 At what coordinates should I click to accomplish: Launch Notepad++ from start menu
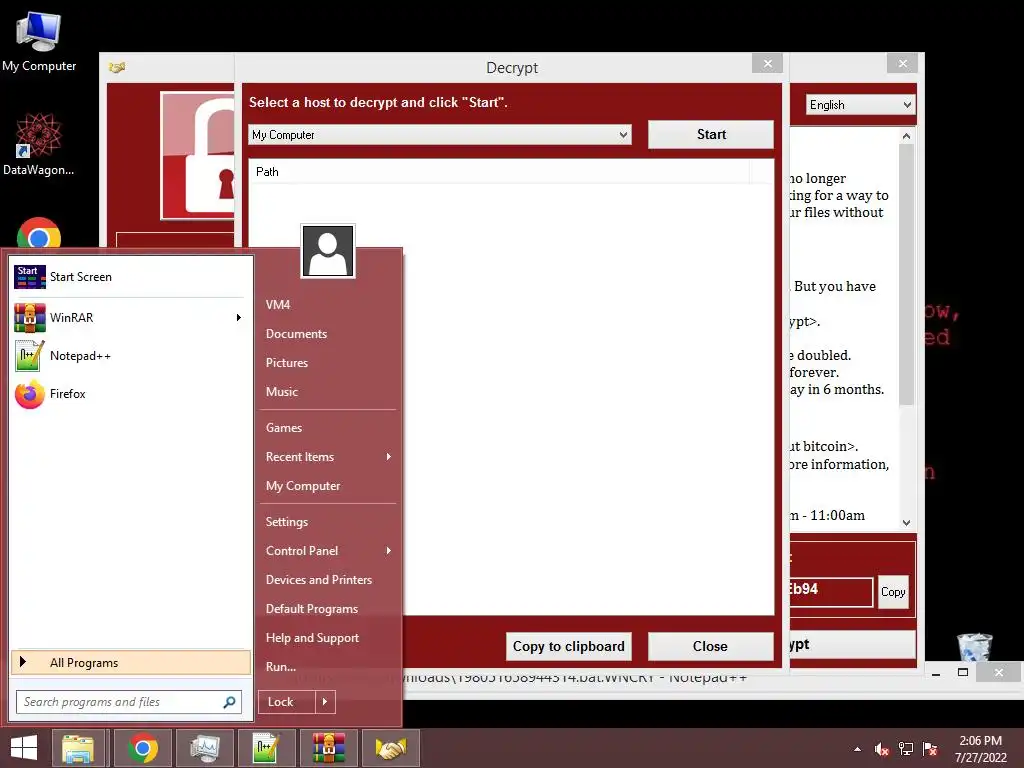pyautogui.click(x=131, y=356)
